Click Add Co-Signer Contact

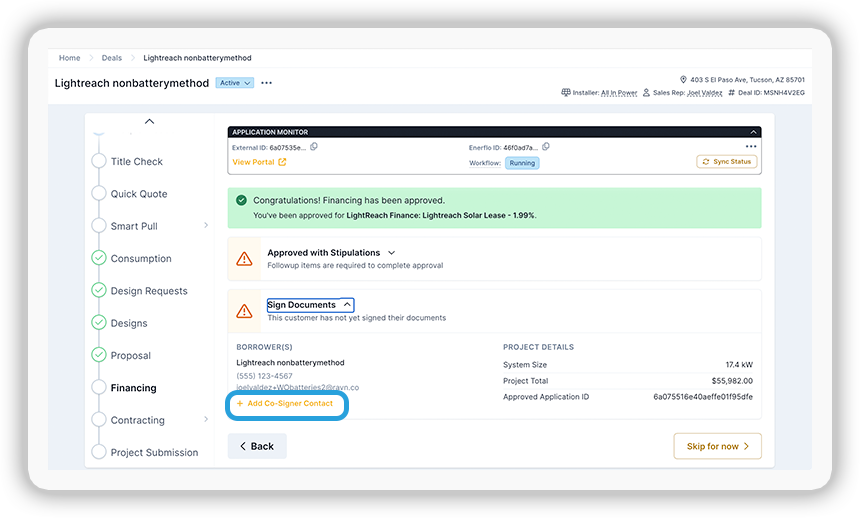point(285,403)
